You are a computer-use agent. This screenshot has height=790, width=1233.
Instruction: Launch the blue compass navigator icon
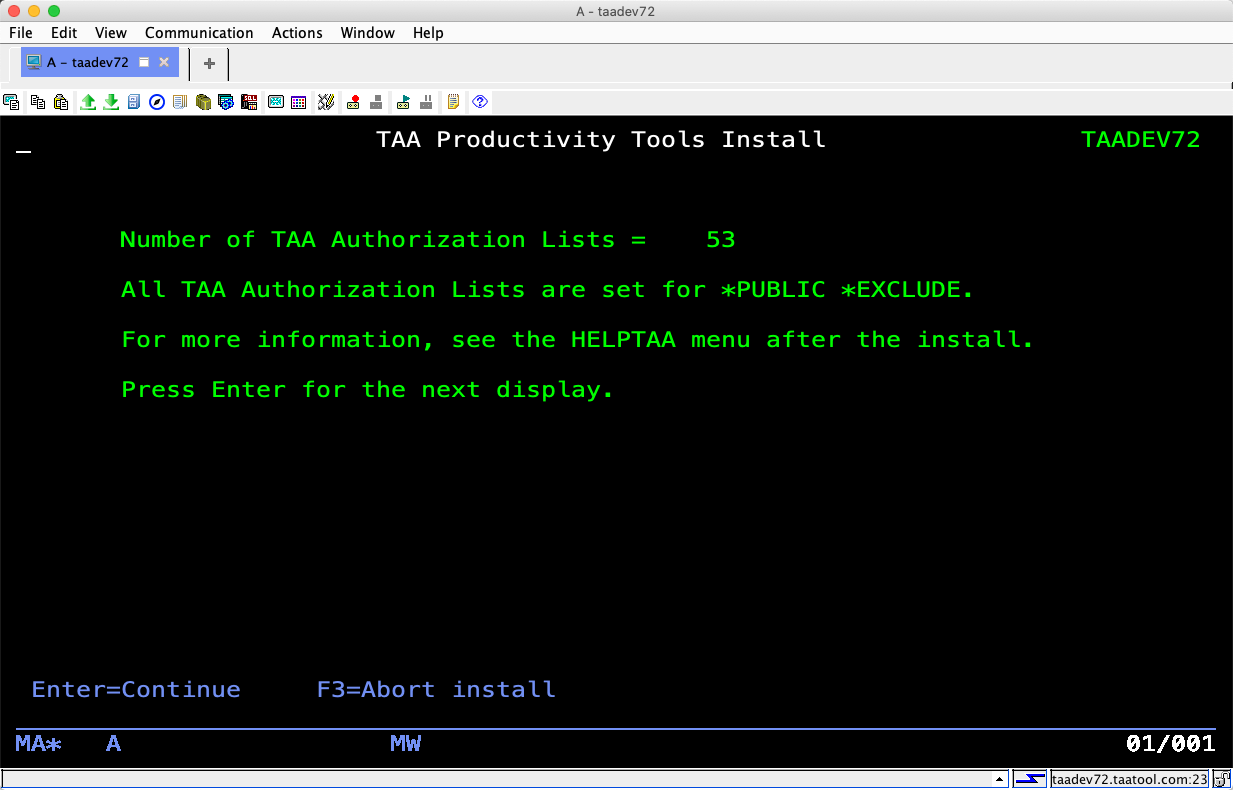[157, 102]
